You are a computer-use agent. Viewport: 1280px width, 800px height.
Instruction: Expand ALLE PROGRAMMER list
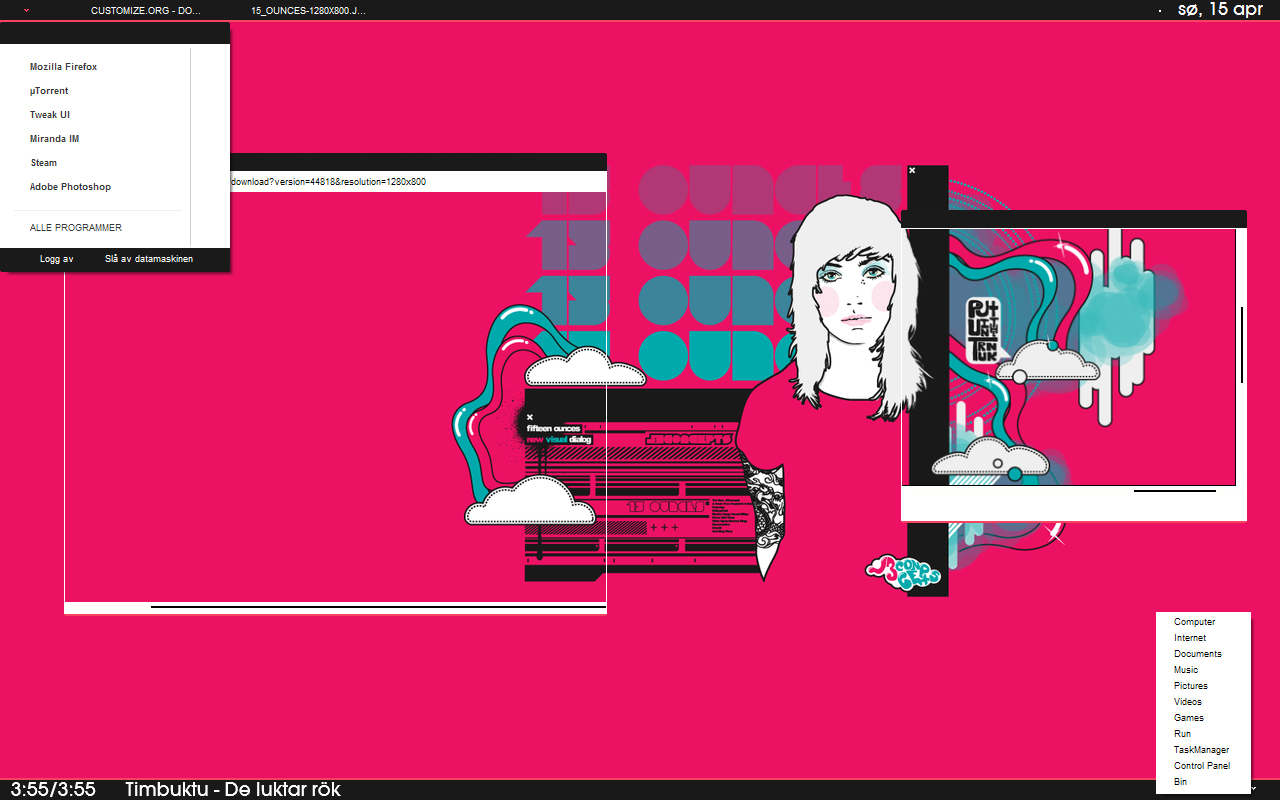pyautogui.click(x=76, y=228)
